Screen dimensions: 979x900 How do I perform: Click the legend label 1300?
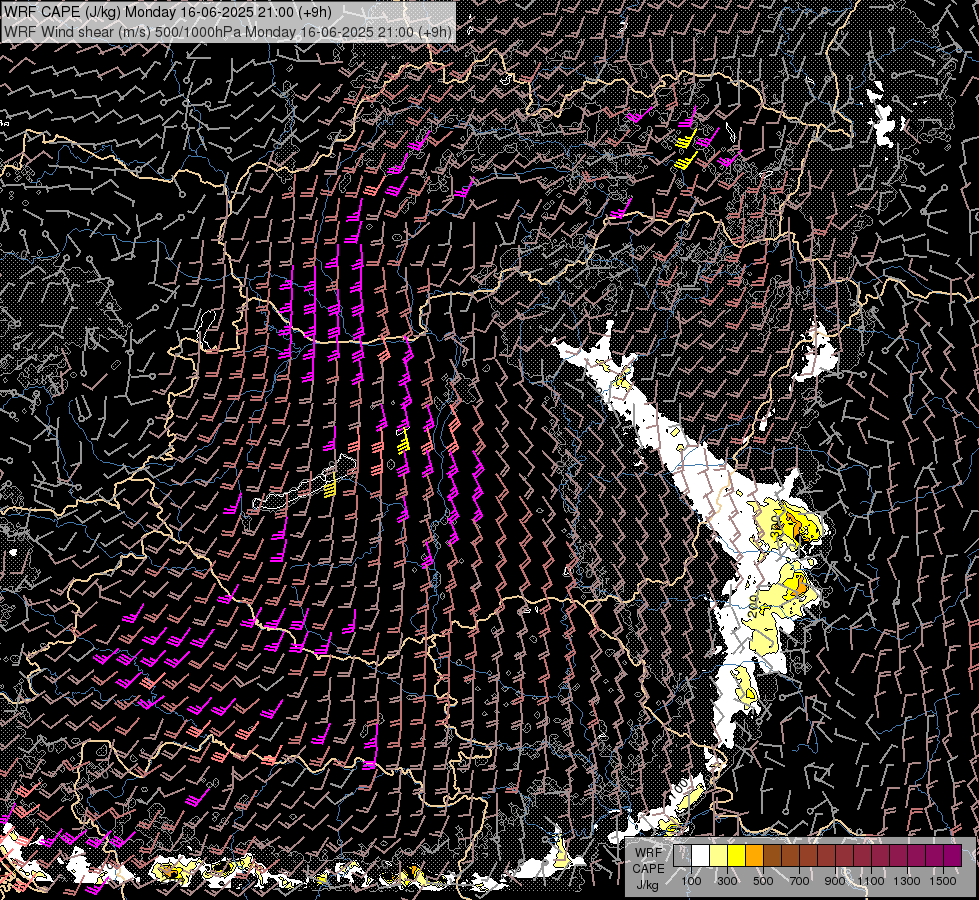(907, 881)
